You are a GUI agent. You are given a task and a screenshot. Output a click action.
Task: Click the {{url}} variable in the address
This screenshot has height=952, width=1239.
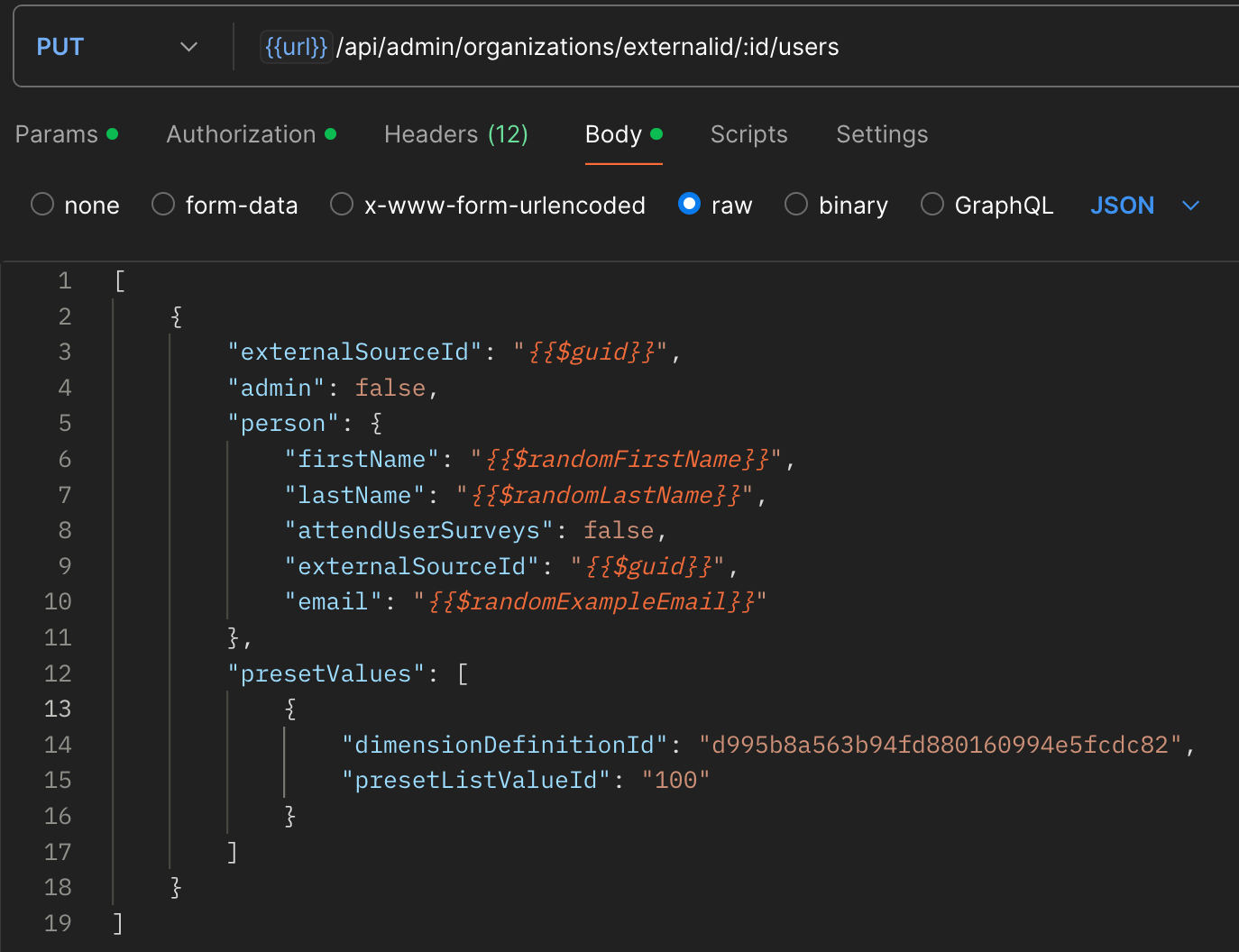pyautogui.click(x=297, y=47)
